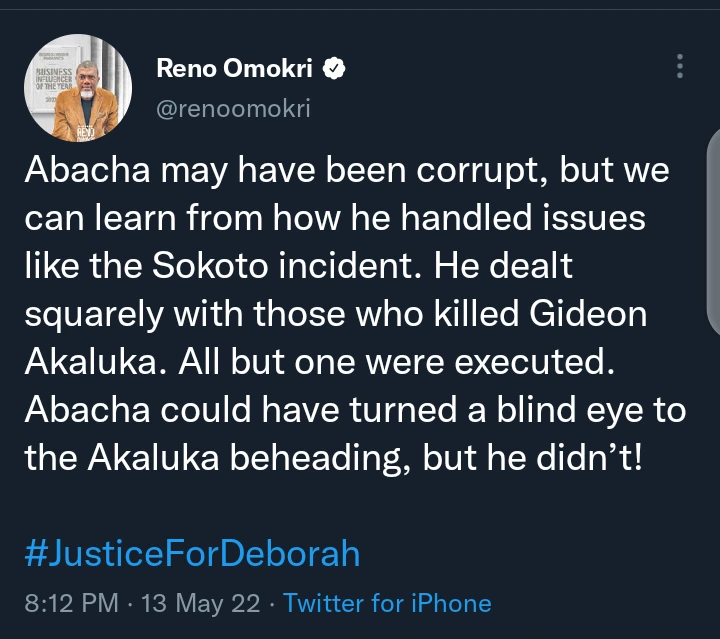Open the Twitter for iPhone source link

(387, 603)
